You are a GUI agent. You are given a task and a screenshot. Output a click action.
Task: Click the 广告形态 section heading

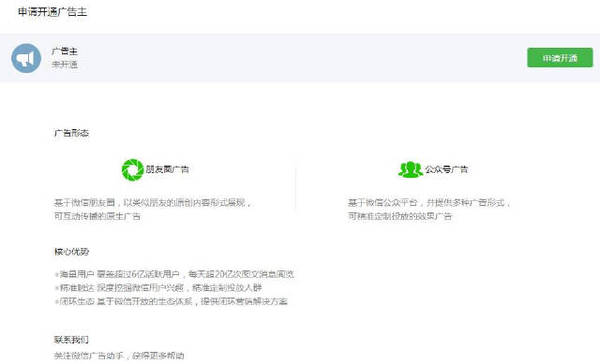point(72,133)
